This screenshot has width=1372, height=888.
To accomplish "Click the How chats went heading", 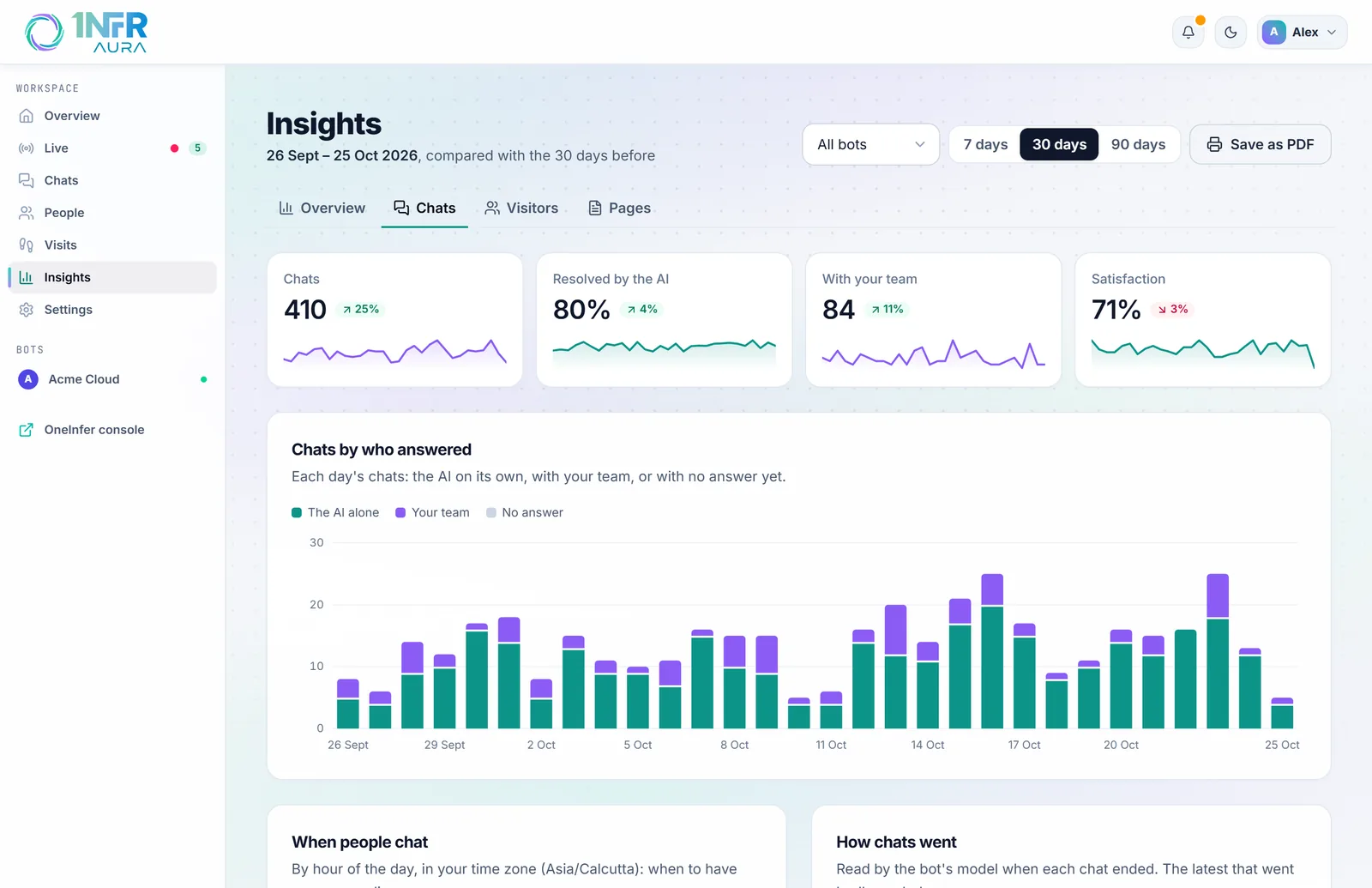I will (896, 843).
